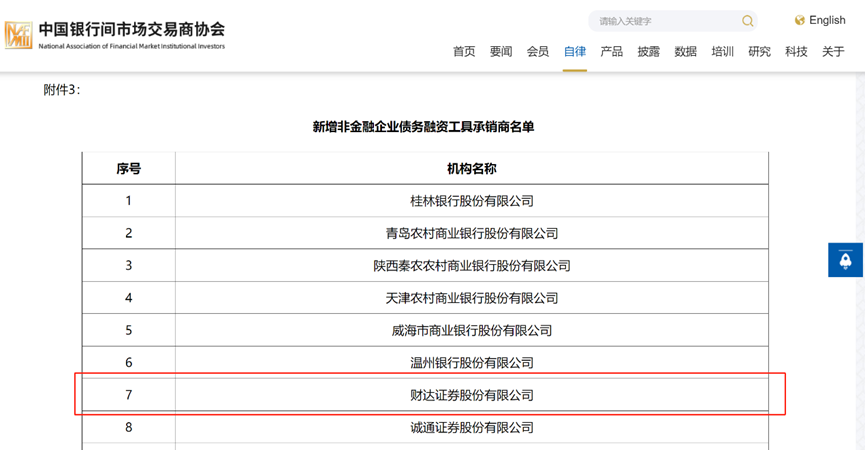
Task: Switch language to English
Action: pyautogui.click(x=827, y=20)
